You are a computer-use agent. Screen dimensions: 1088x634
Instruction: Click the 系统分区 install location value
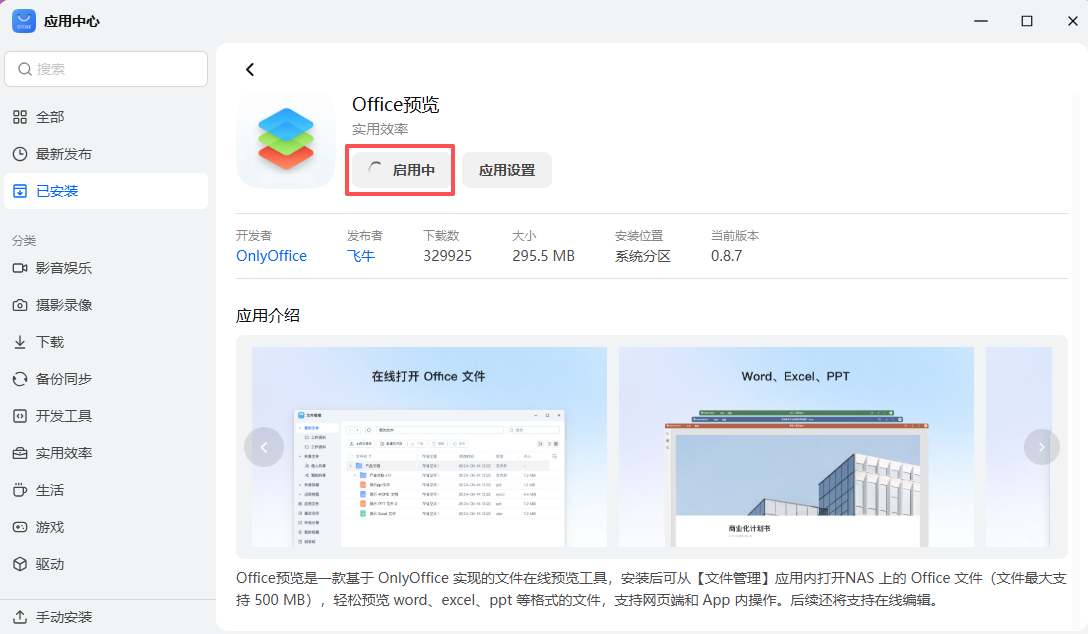coord(643,256)
